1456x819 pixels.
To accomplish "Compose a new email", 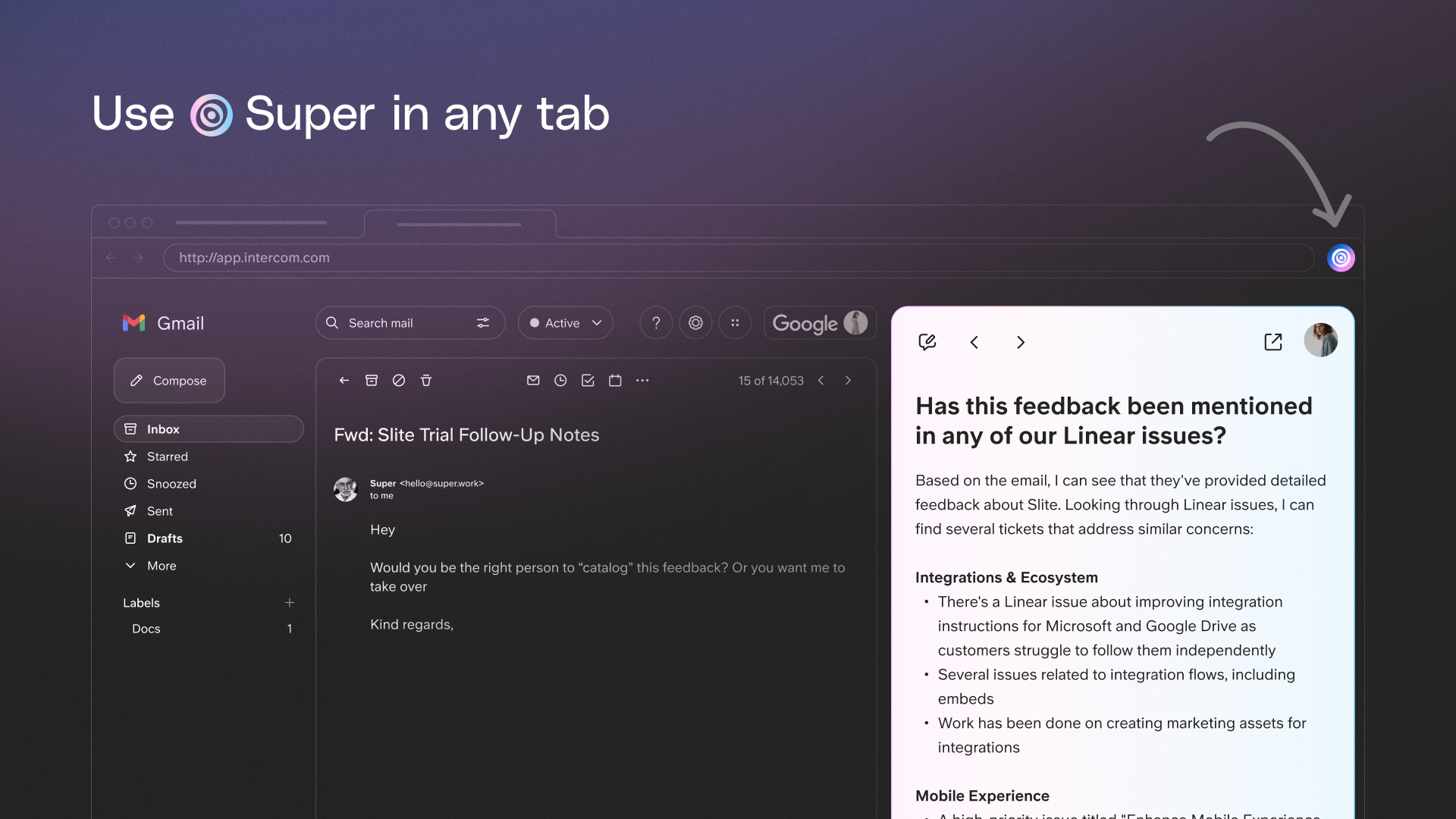I will [x=169, y=381].
